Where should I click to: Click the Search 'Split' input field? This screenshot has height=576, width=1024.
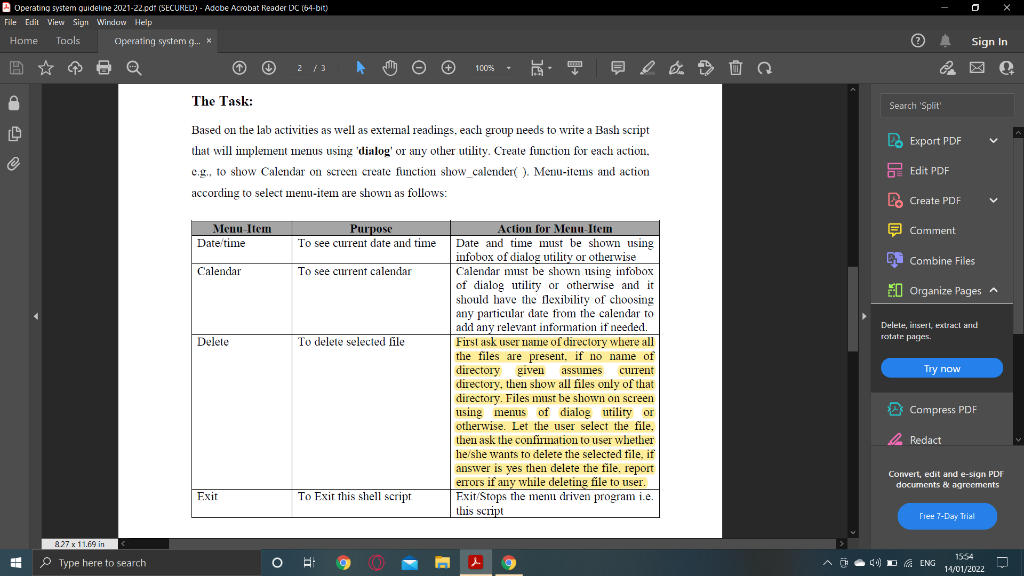coord(946,104)
